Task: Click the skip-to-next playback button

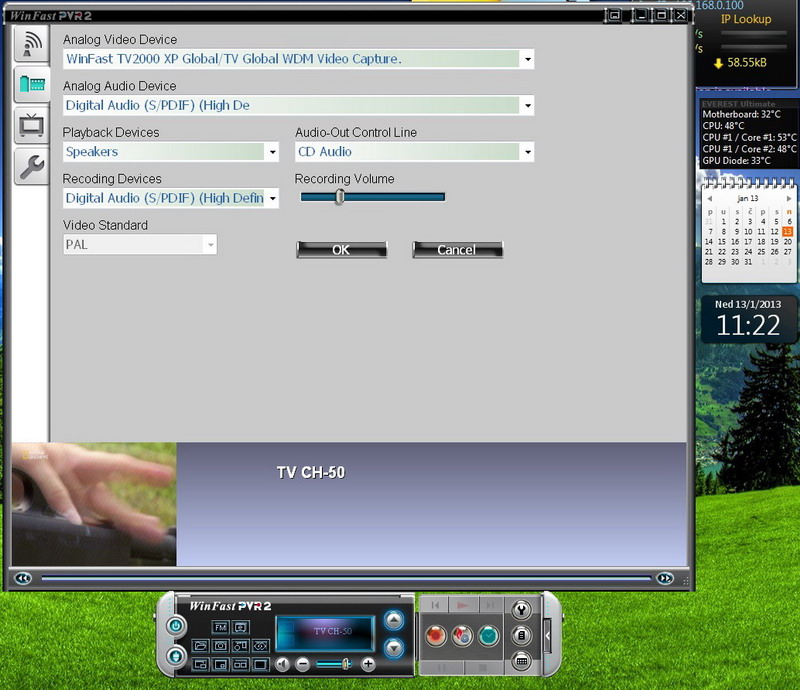Action: (x=490, y=605)
